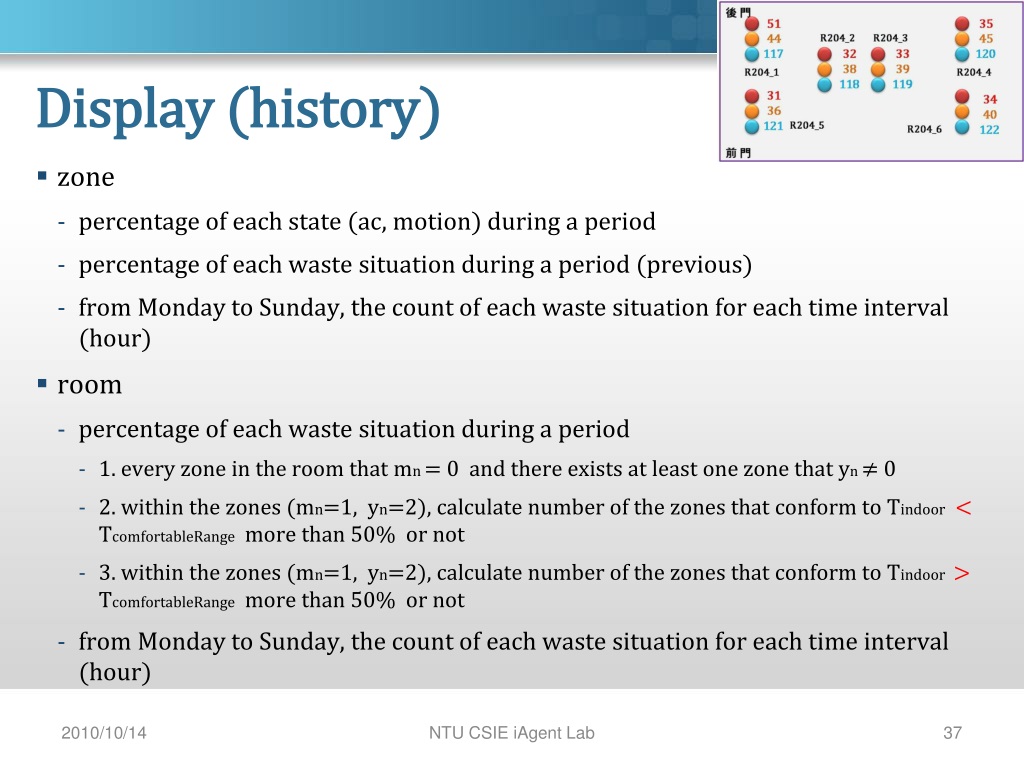
Task: Click 'percentage of each waste situation (previous)' line
Action: coord(415,265)
